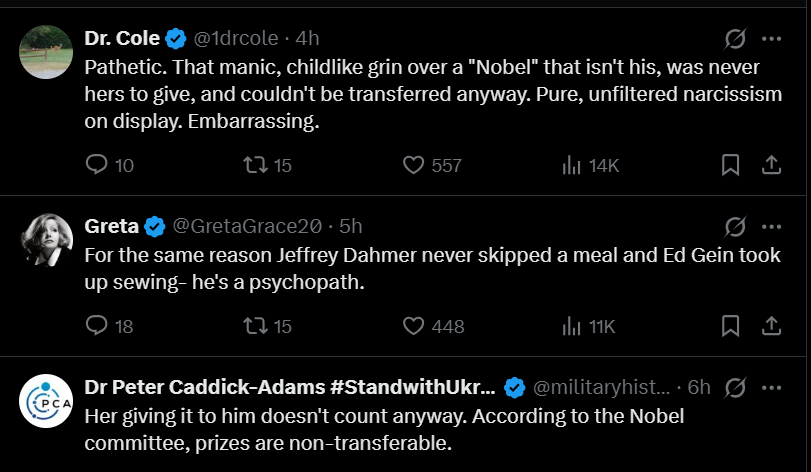This screenshot has height=472, width=811.
Task: Retweet Greta's post
Action: [x=254, y=325]
